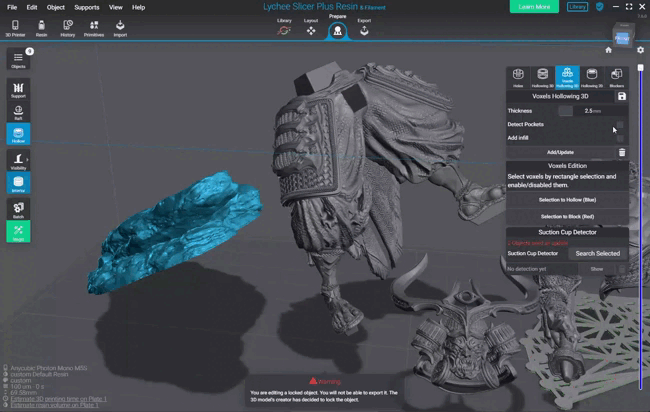Click Search Selected button
Screen dimensions: 650x412
click(597, 253)
